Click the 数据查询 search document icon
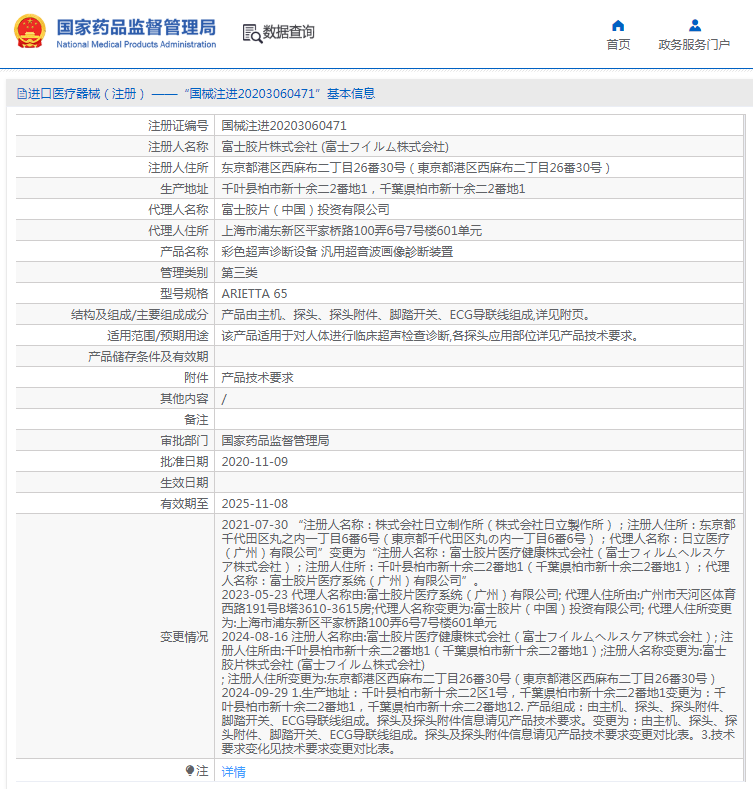Screen dimensions: 753x789 [252, 33]
